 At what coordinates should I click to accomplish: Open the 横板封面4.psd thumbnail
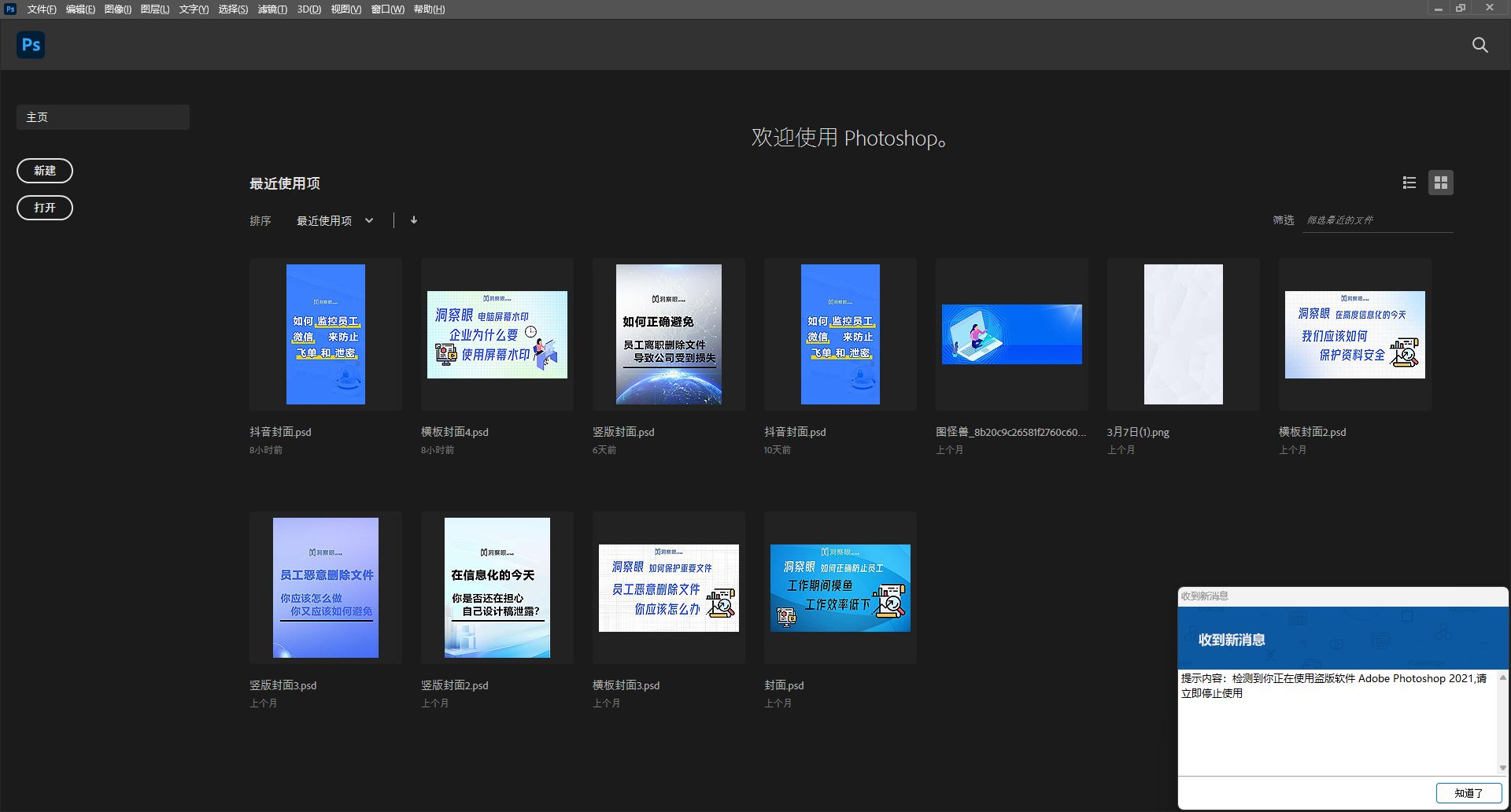[x=497, y=334]
